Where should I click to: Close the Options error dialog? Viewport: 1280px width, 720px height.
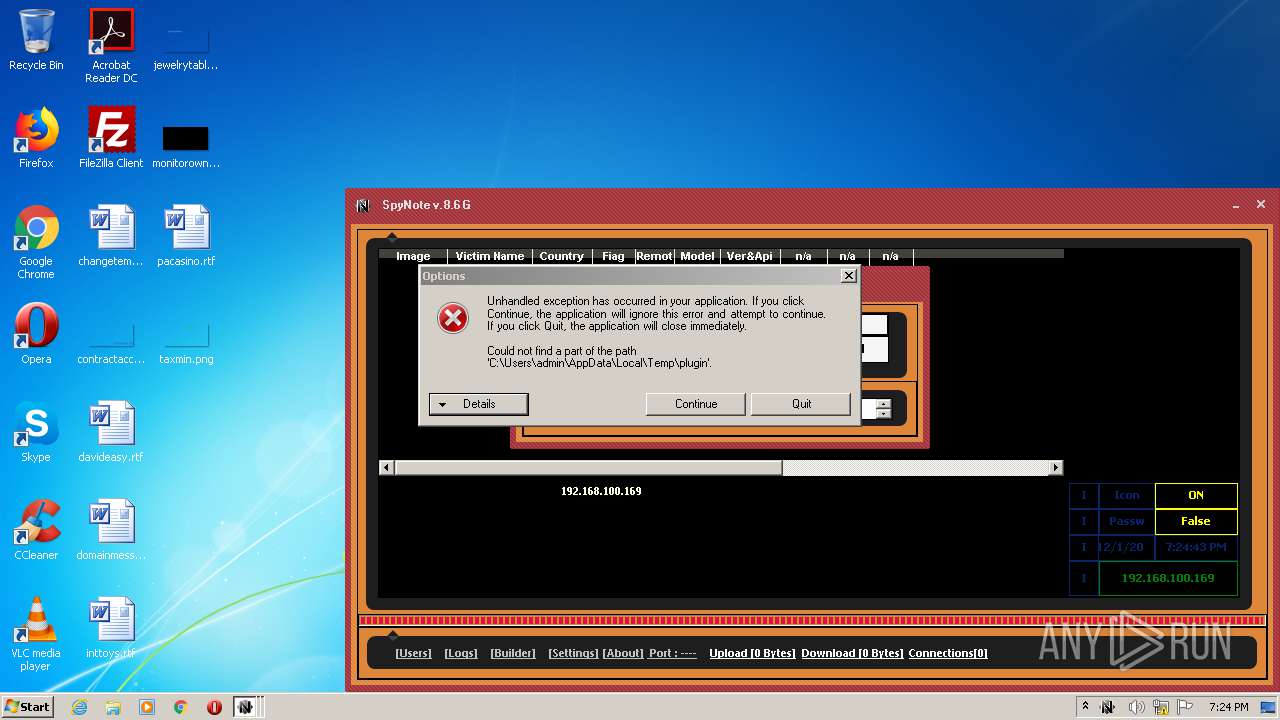pyautogui.click(x=848, y=276)
